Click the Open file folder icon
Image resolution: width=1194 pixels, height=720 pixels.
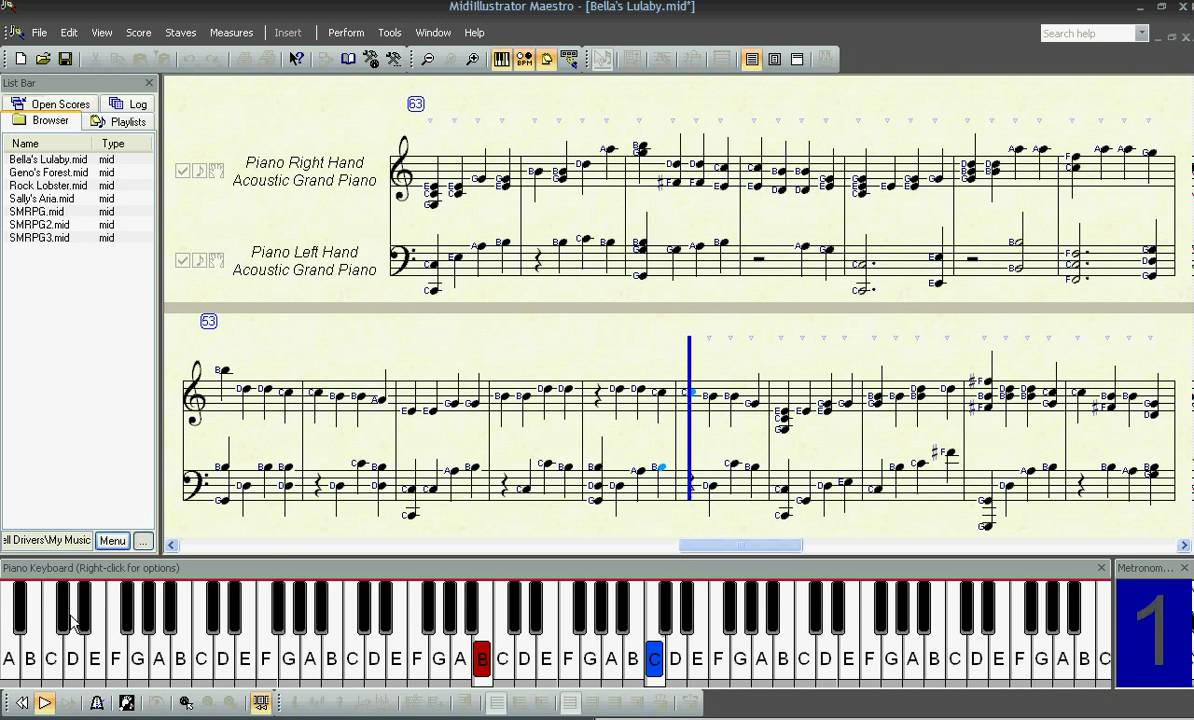[x=43, y=59]
